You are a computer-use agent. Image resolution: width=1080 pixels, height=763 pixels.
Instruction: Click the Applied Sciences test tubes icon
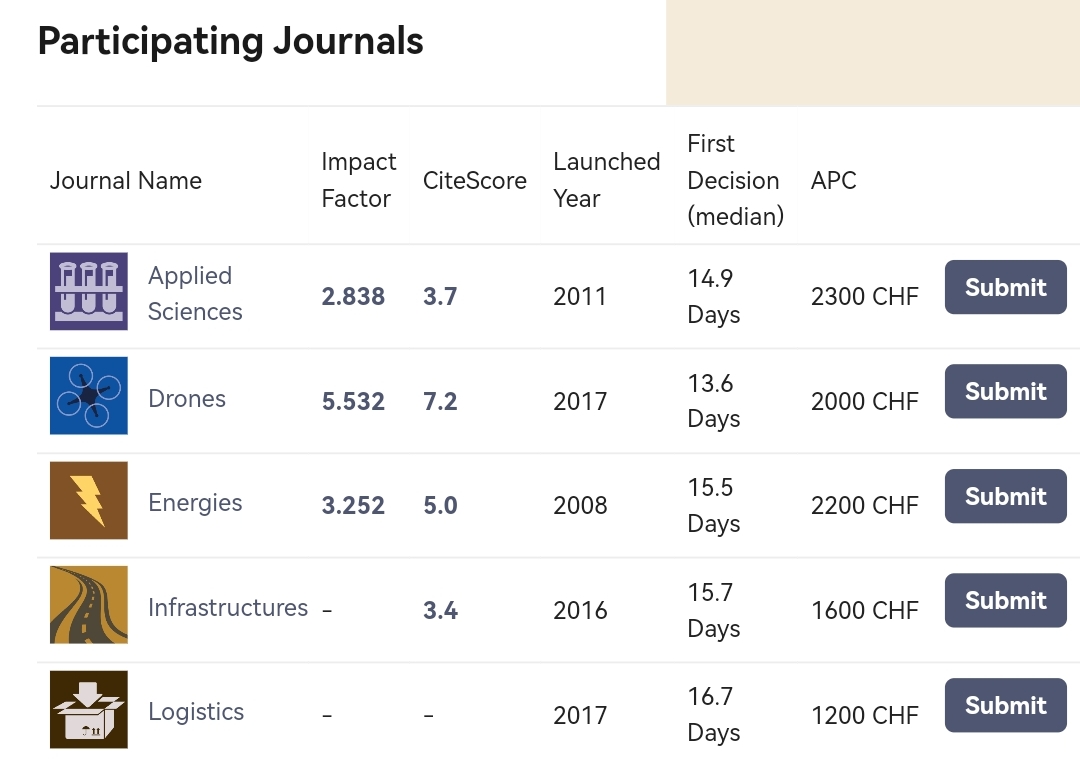click(x=89, y=291)
